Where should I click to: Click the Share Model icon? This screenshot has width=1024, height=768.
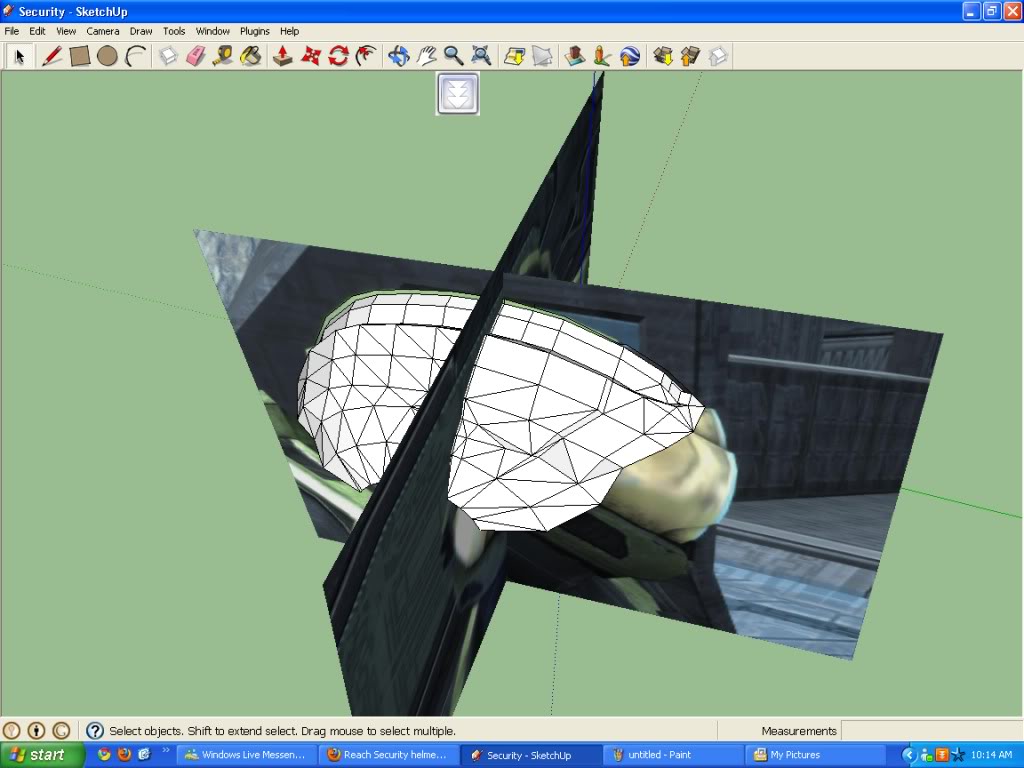click(690, 56)
